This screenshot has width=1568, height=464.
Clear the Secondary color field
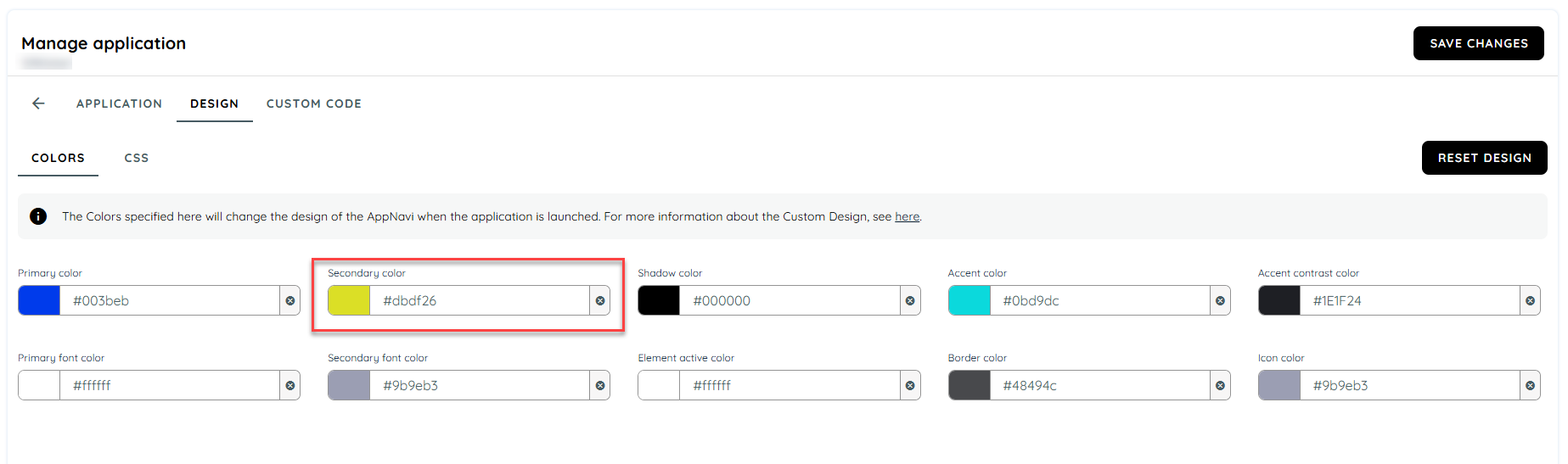600,301
